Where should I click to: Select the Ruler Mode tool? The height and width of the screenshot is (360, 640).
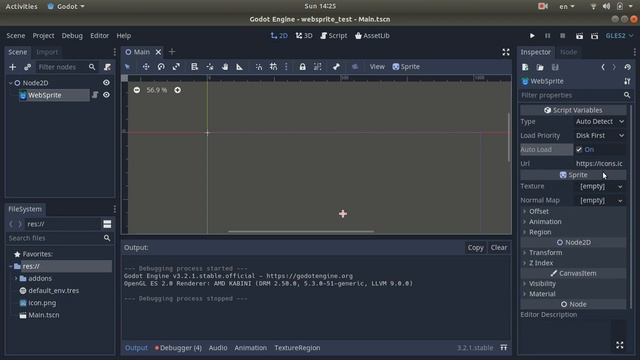coord(240,67)
